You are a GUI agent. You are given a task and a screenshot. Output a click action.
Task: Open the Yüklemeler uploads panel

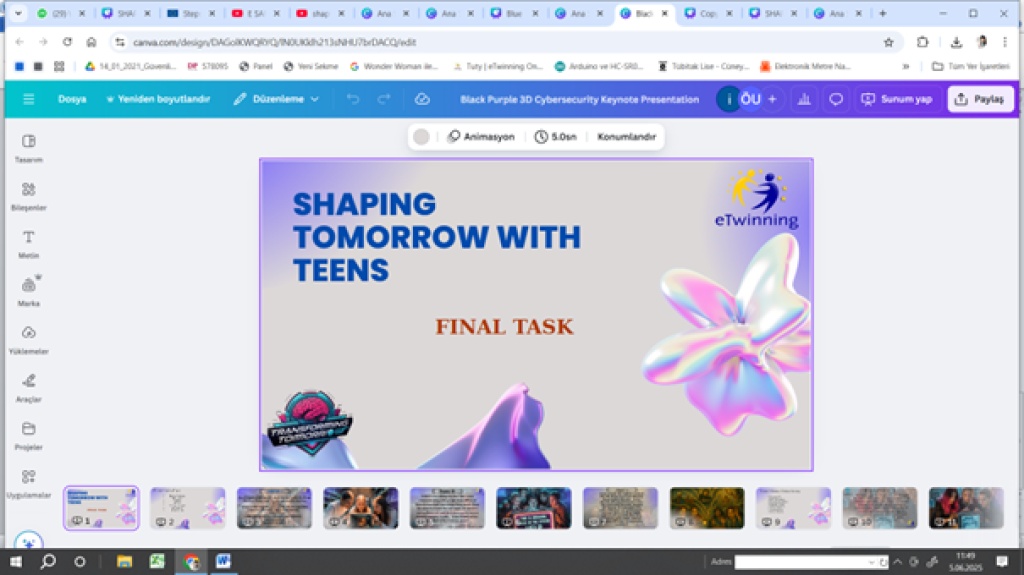tap(28, 338)
